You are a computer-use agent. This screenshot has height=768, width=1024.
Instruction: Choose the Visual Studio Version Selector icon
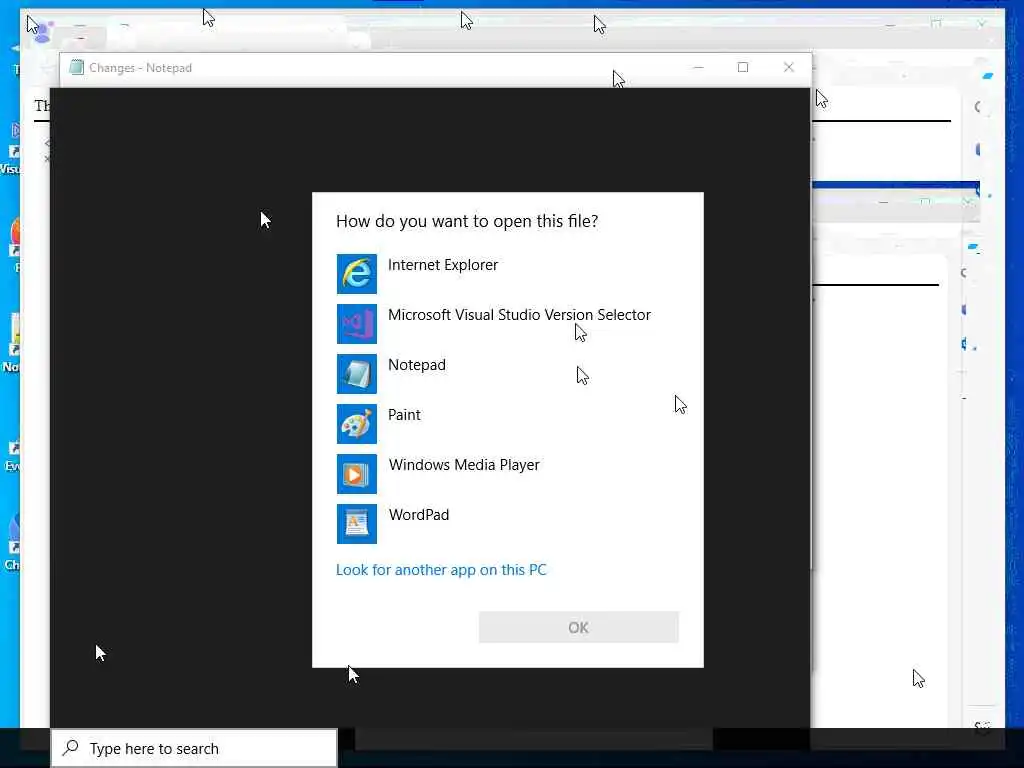(357, 324)
